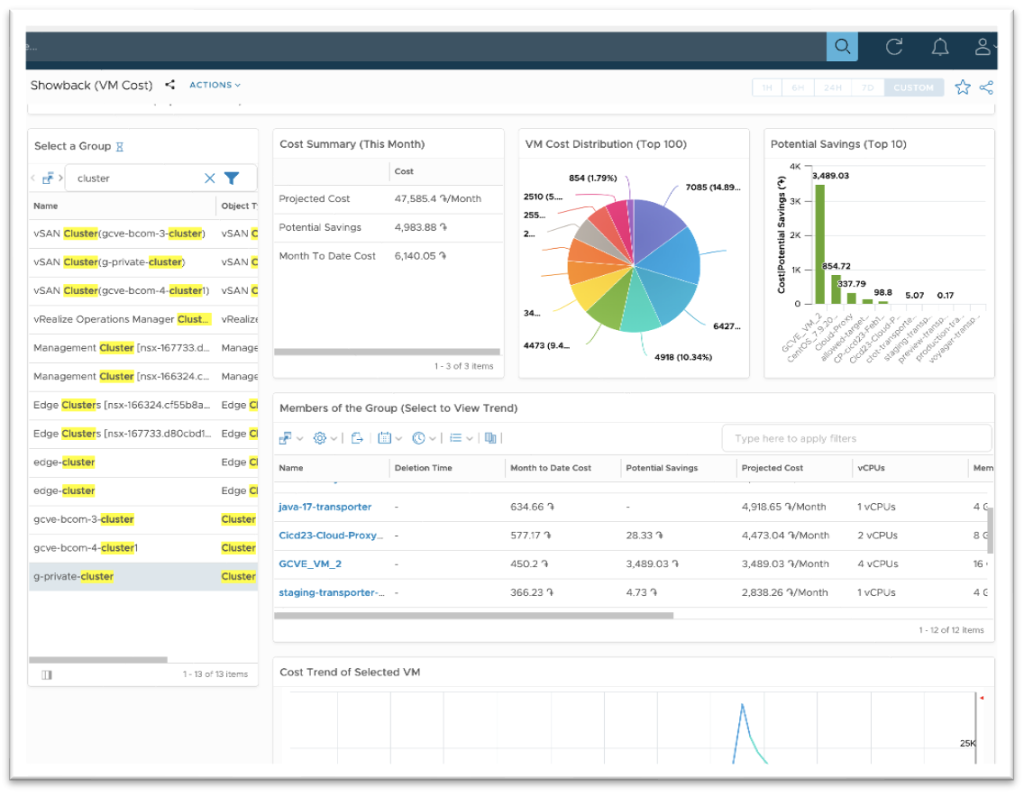The width and height of the screenshot is (1024, 797).
Task: Expand the user account menu
Action: (985, 47)
